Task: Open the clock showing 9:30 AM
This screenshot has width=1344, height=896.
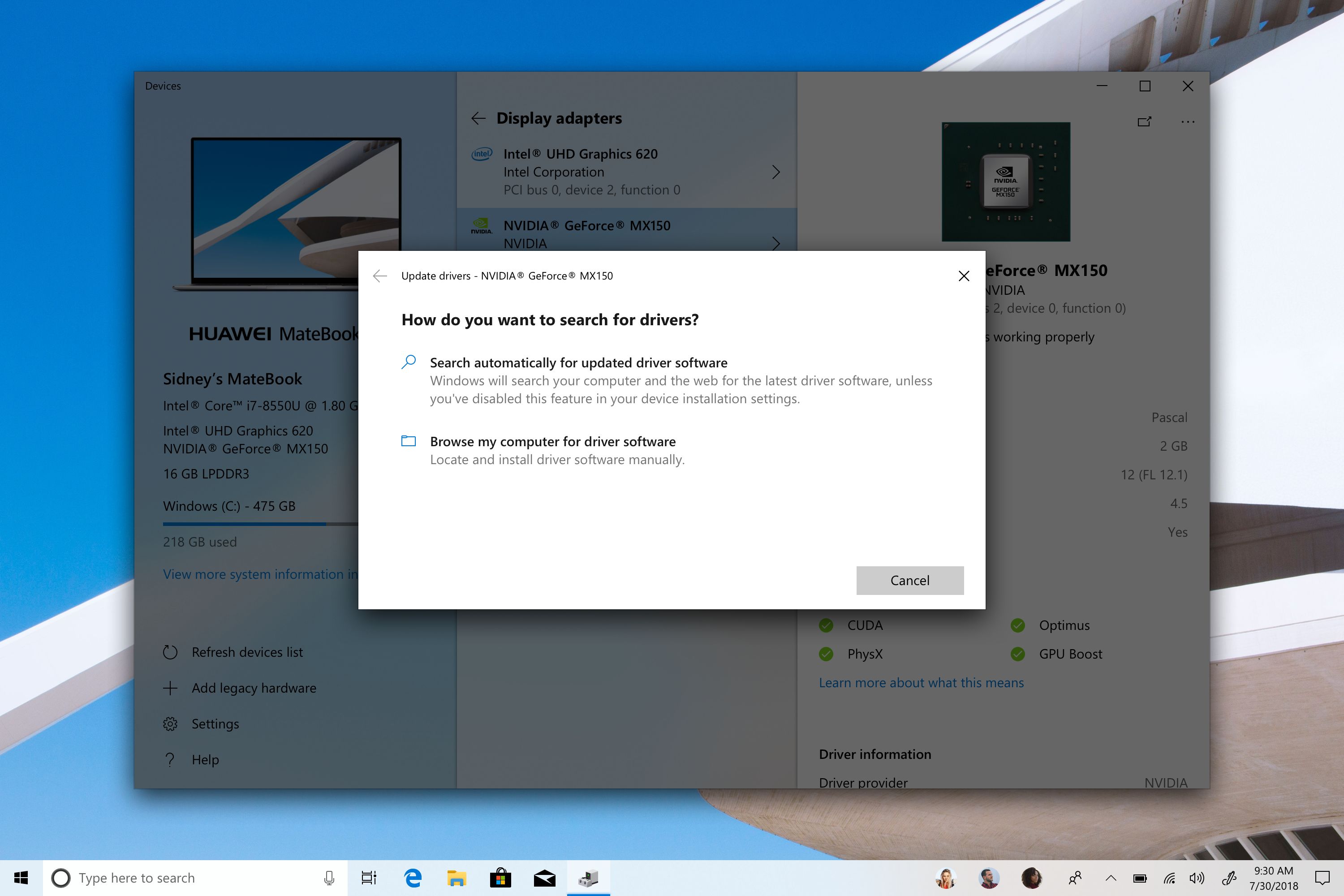Action: click(1273, 878)
